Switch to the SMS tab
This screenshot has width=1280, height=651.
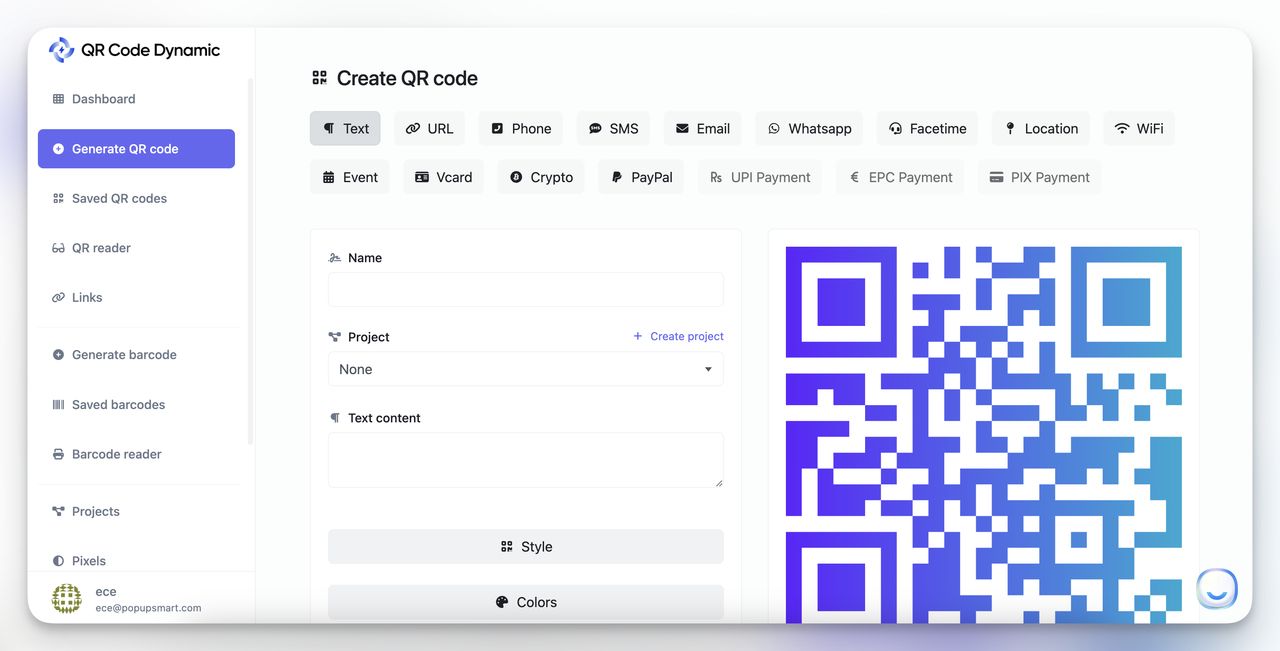pyautogui.click(x=613, y=128)
